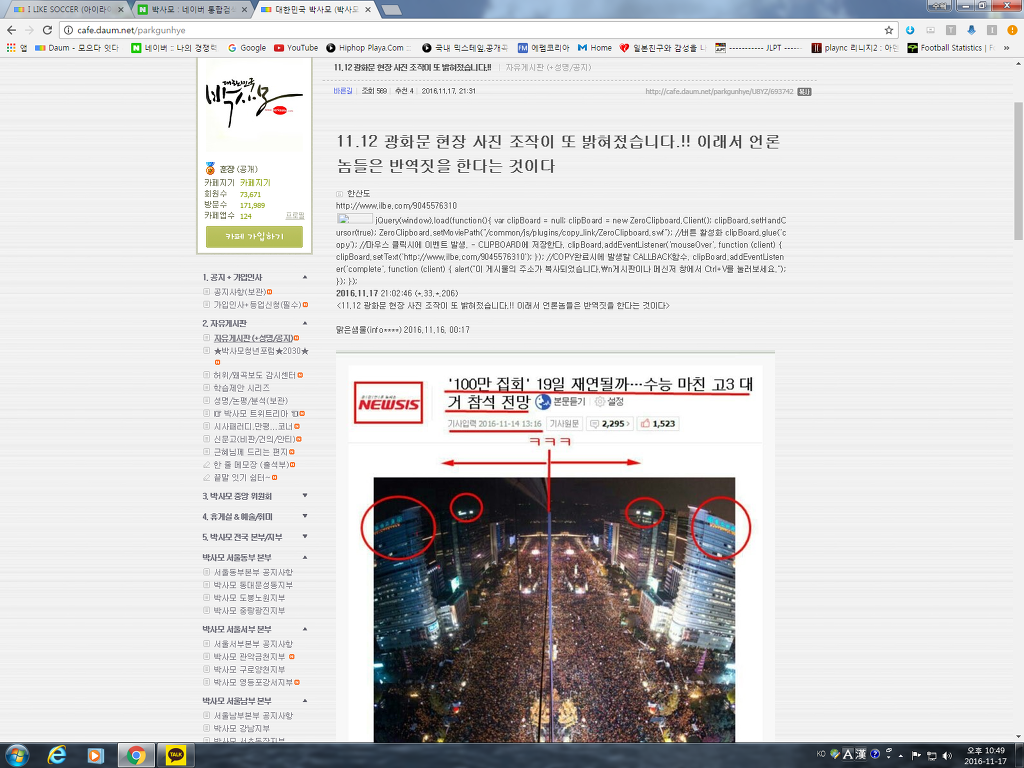Click the 복사 copy-URL button
This screenshot has width=1024, height=768.
point(805,91)
